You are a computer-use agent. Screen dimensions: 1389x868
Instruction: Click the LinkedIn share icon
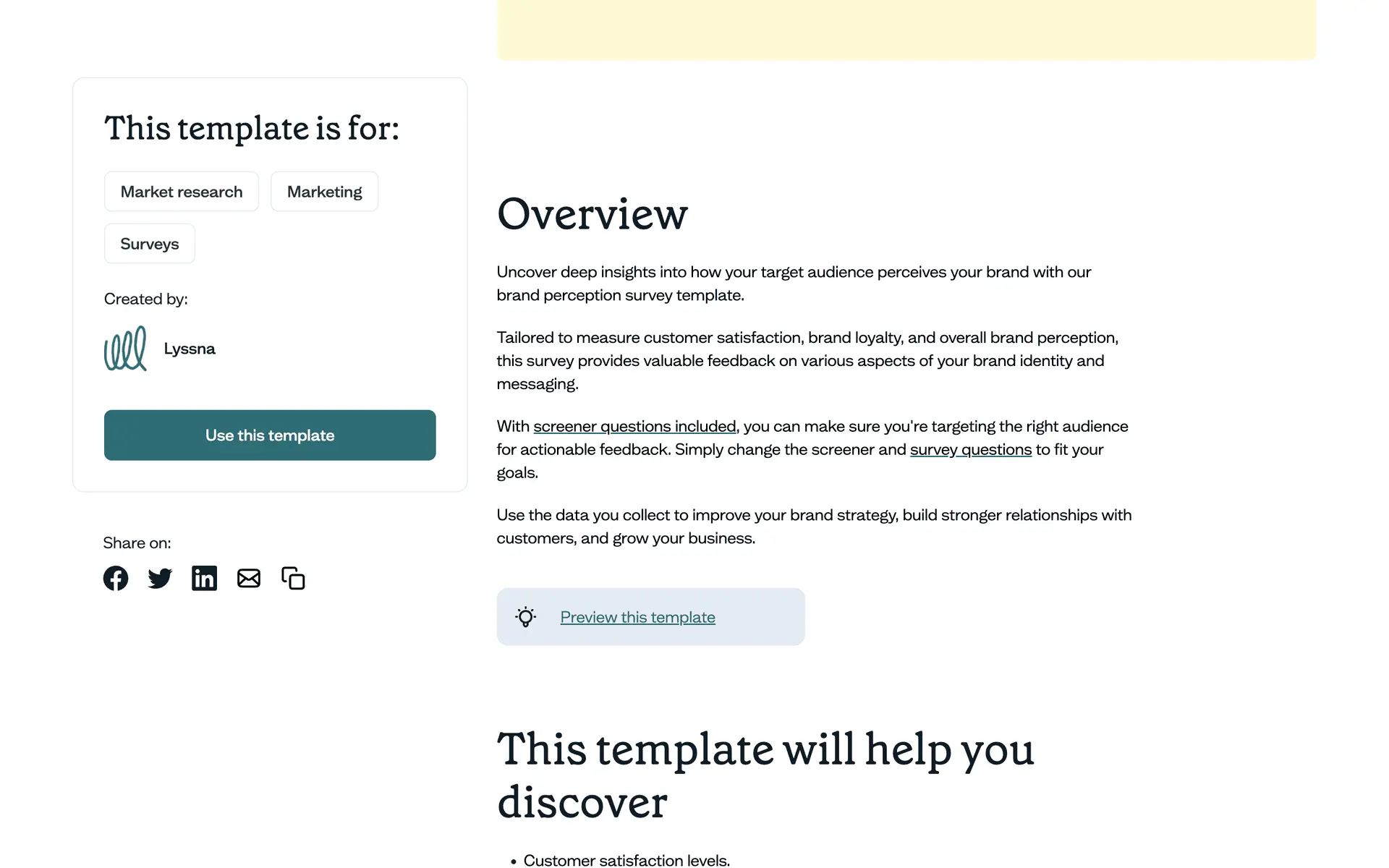204,578
